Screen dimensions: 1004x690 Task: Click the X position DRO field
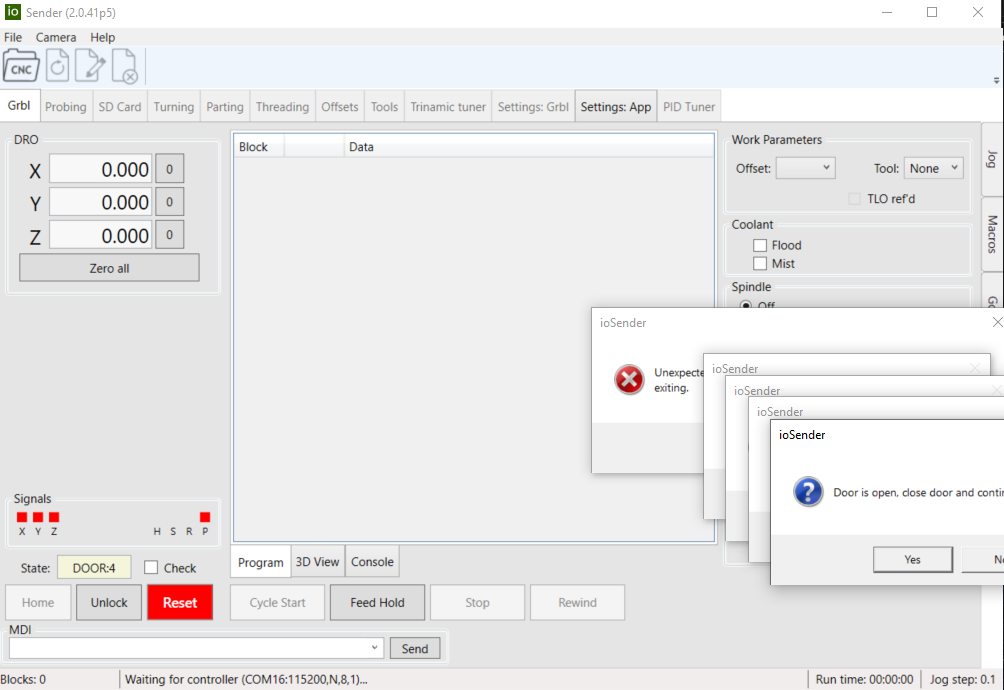pyautogui.click(x=101, y=169)
